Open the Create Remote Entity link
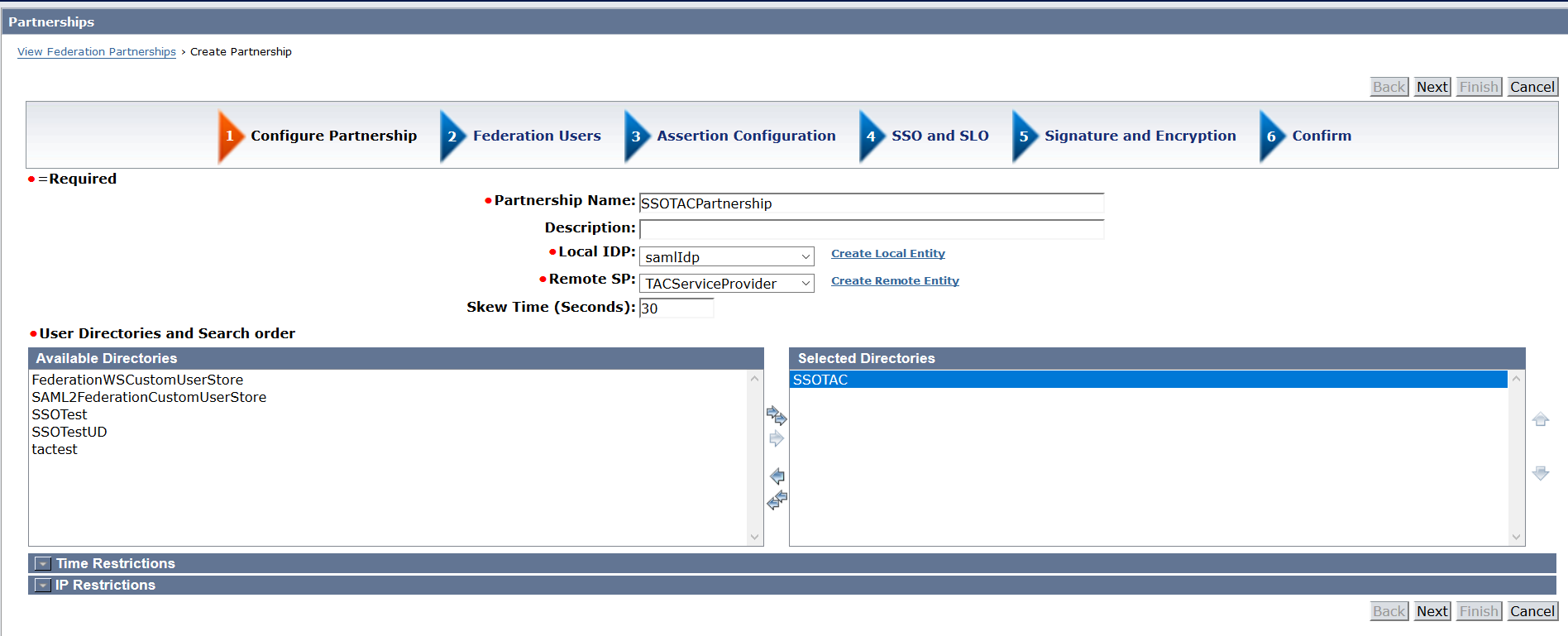The height and width of the screenshot is (636, 1568). [x=895, y=281]
